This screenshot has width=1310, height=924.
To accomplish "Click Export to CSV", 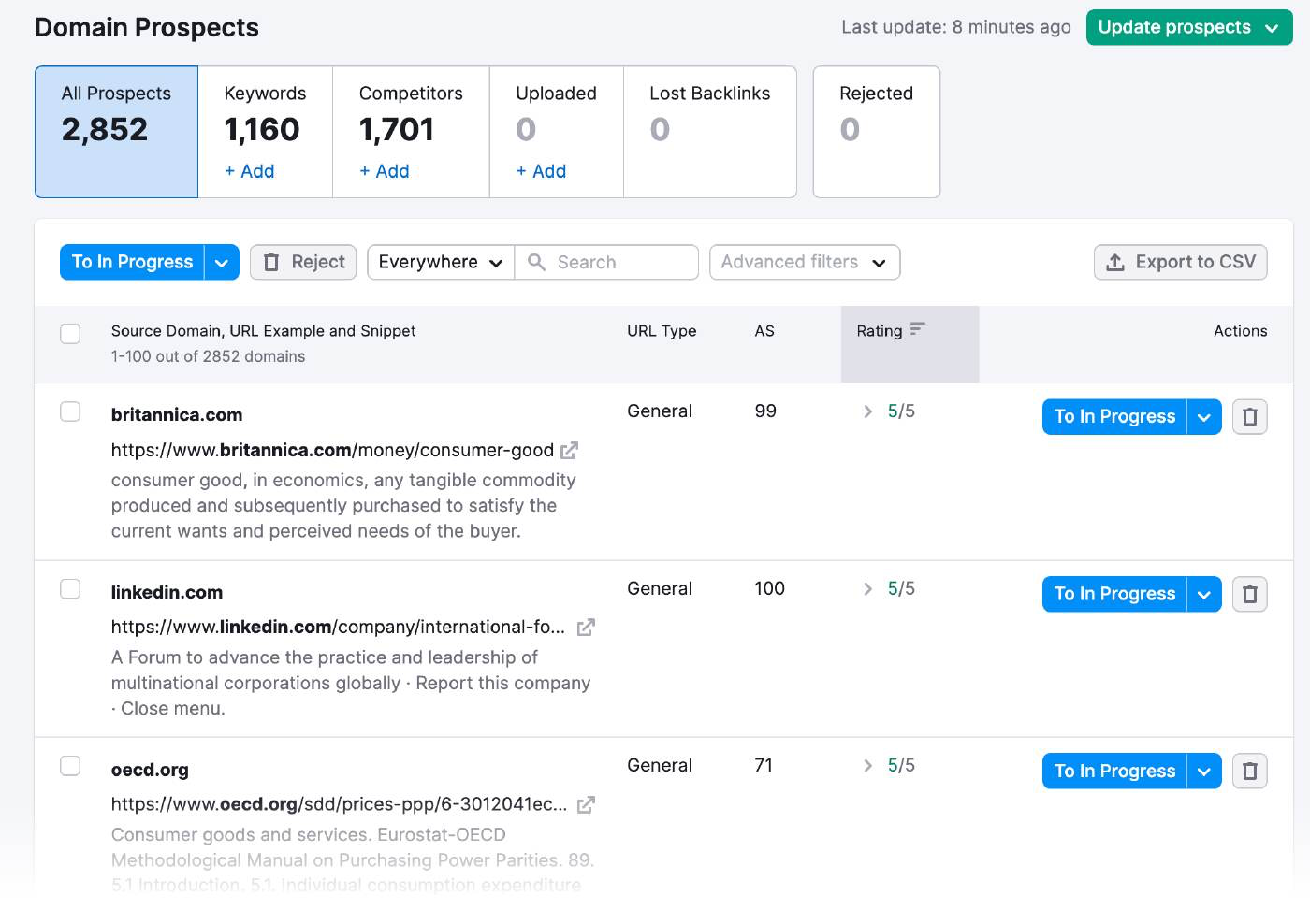I will 1180,262.
